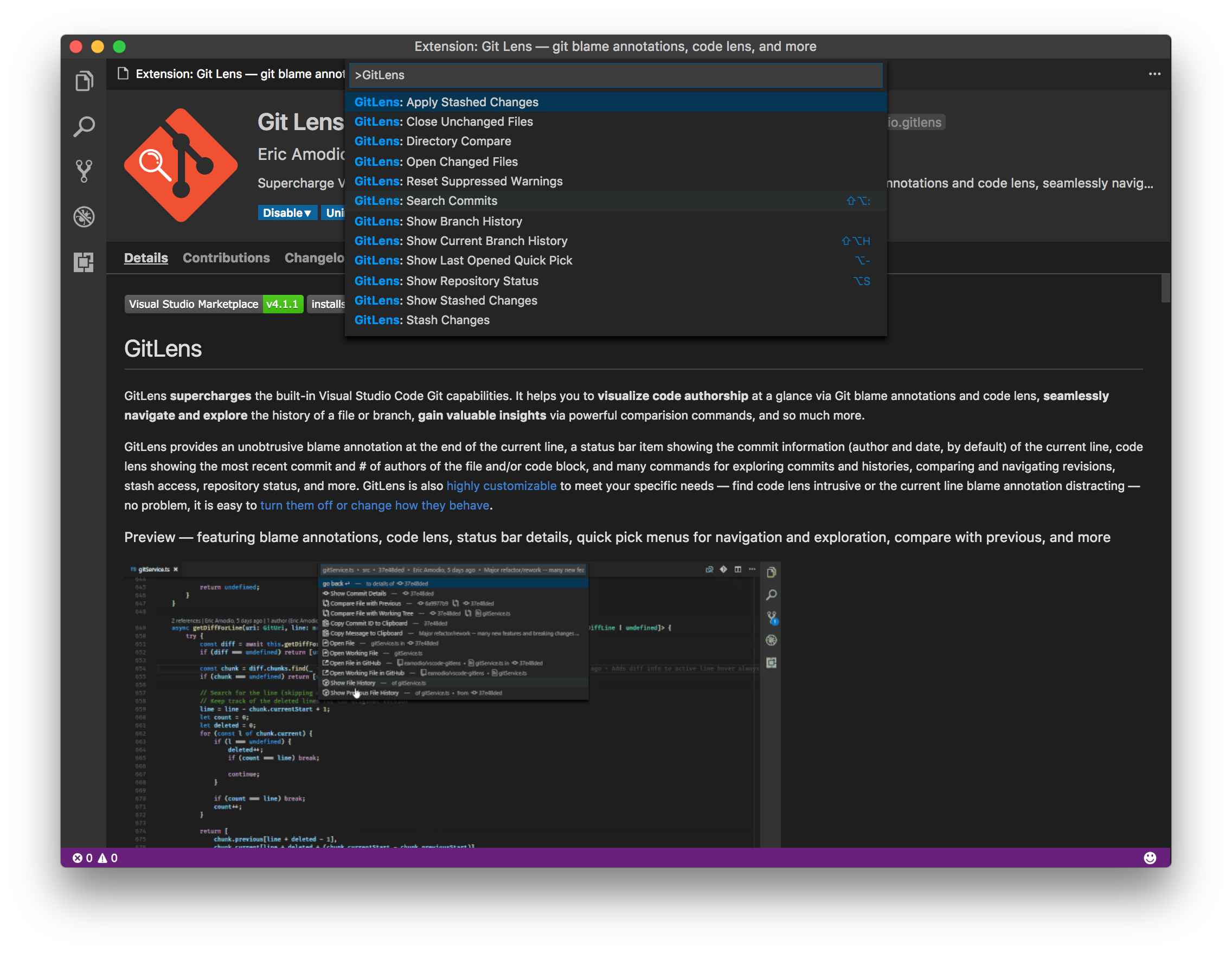Select GitLens: Stash Changes command
Viewport: 1232px width, 954px height.
pos(422,320)
